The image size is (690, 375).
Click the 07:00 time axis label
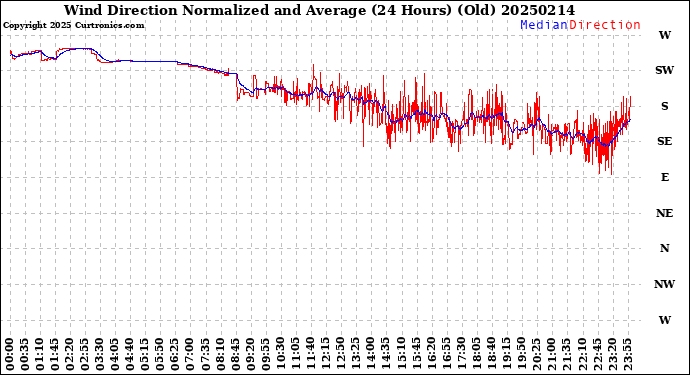coord(190,355)
